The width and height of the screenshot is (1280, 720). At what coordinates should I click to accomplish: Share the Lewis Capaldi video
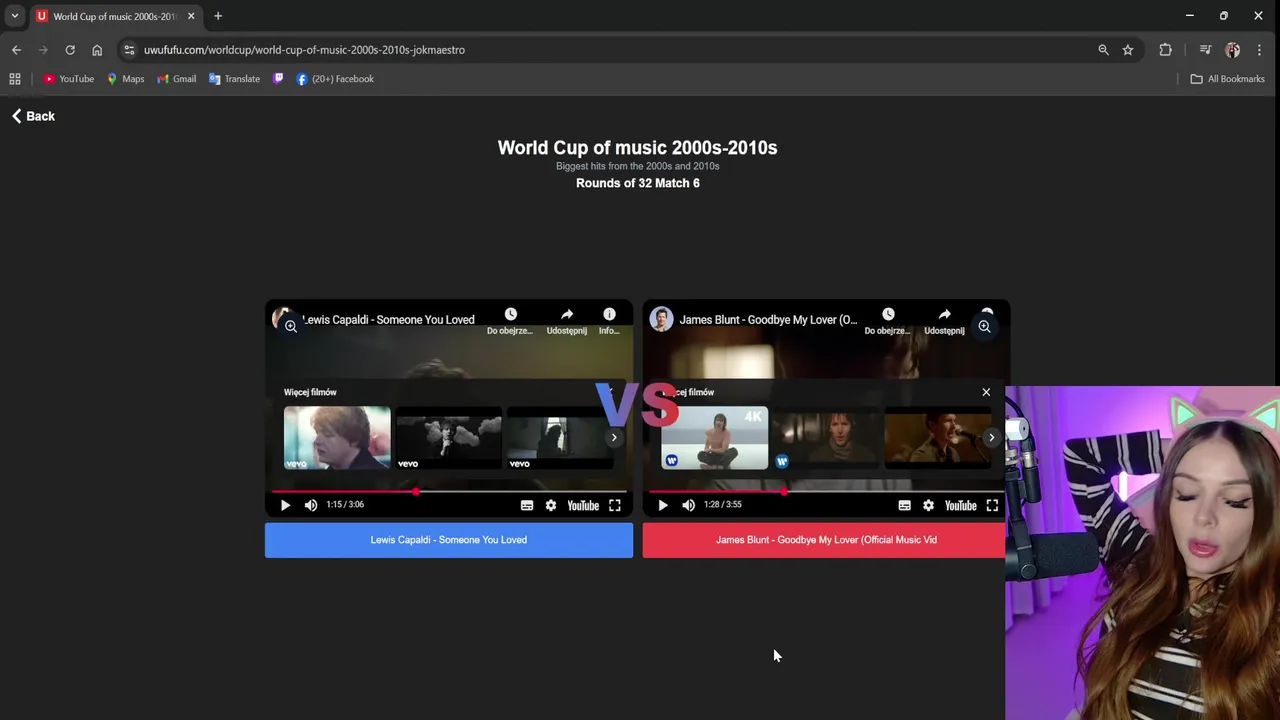point(566,320)
